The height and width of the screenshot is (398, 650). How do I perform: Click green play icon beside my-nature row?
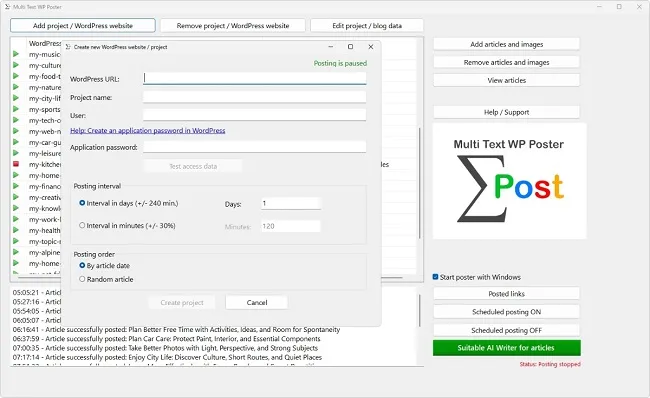tap(16, 87)
